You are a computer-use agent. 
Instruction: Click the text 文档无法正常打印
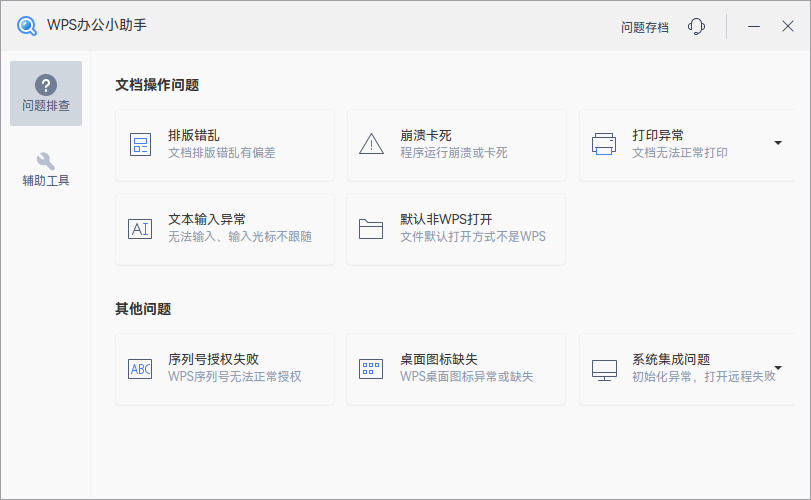[x=680, y=153]
